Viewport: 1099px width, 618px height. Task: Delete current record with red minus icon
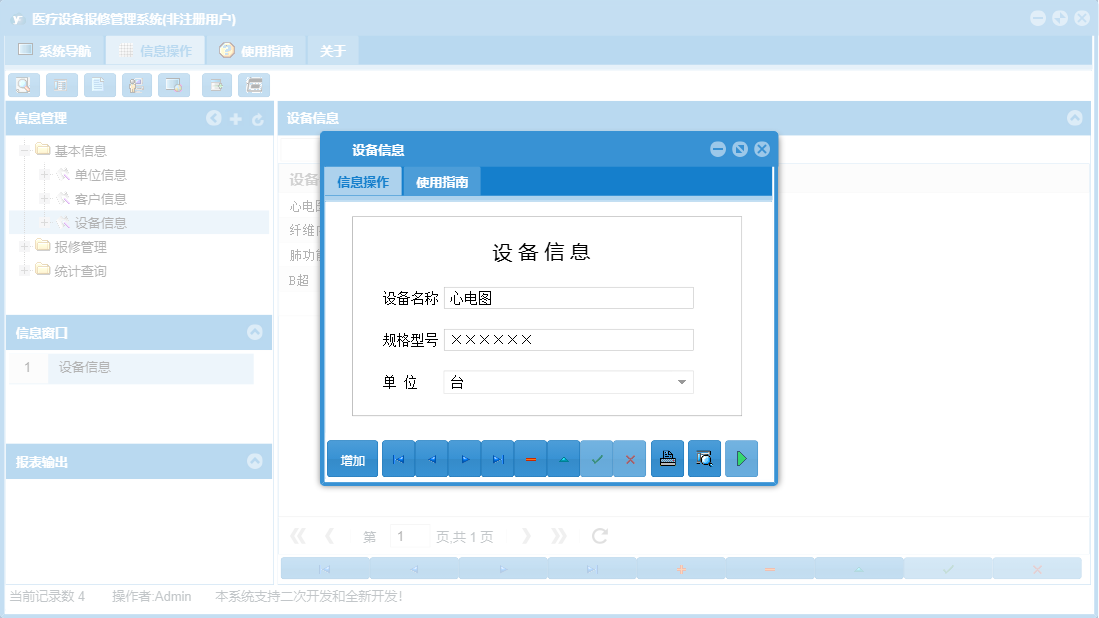click(x=531, y=457)
